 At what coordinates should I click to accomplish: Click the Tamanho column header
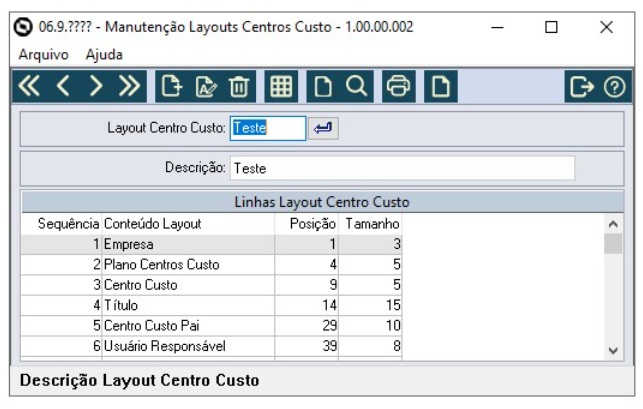coord(370,224)
